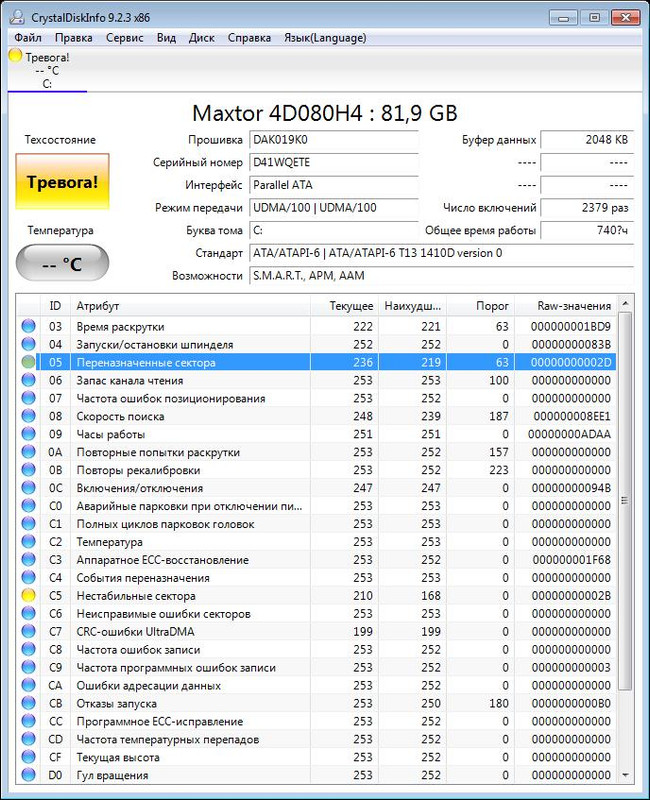Click the Порог column header
The image size is (650, 800).
coord(481,306)
